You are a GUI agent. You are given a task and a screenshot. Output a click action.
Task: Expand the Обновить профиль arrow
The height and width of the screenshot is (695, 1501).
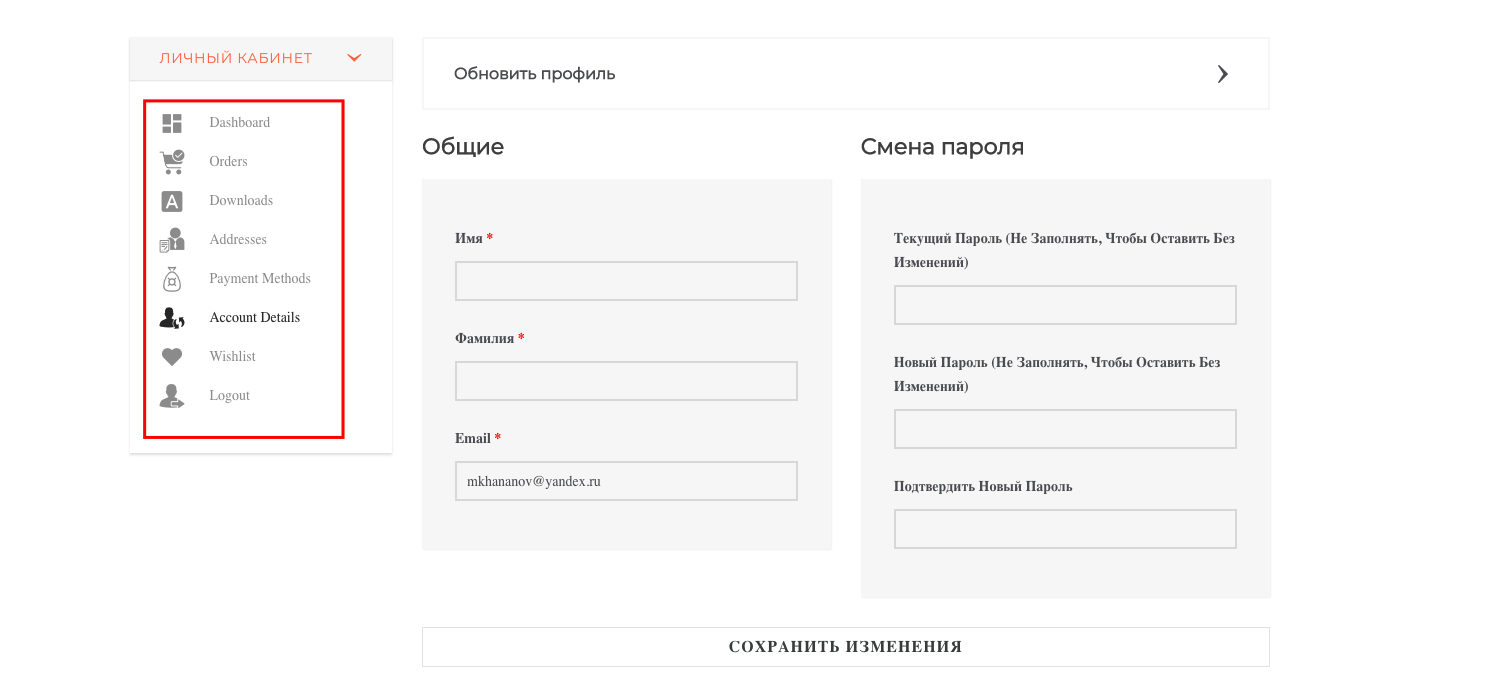coord(1222,74)
